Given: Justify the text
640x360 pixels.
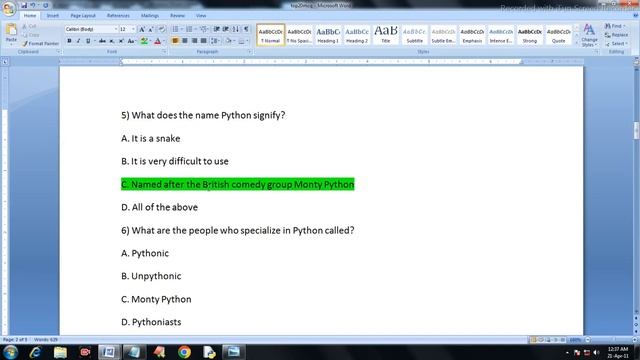Looking at the screenshot, I should [204, 41].
